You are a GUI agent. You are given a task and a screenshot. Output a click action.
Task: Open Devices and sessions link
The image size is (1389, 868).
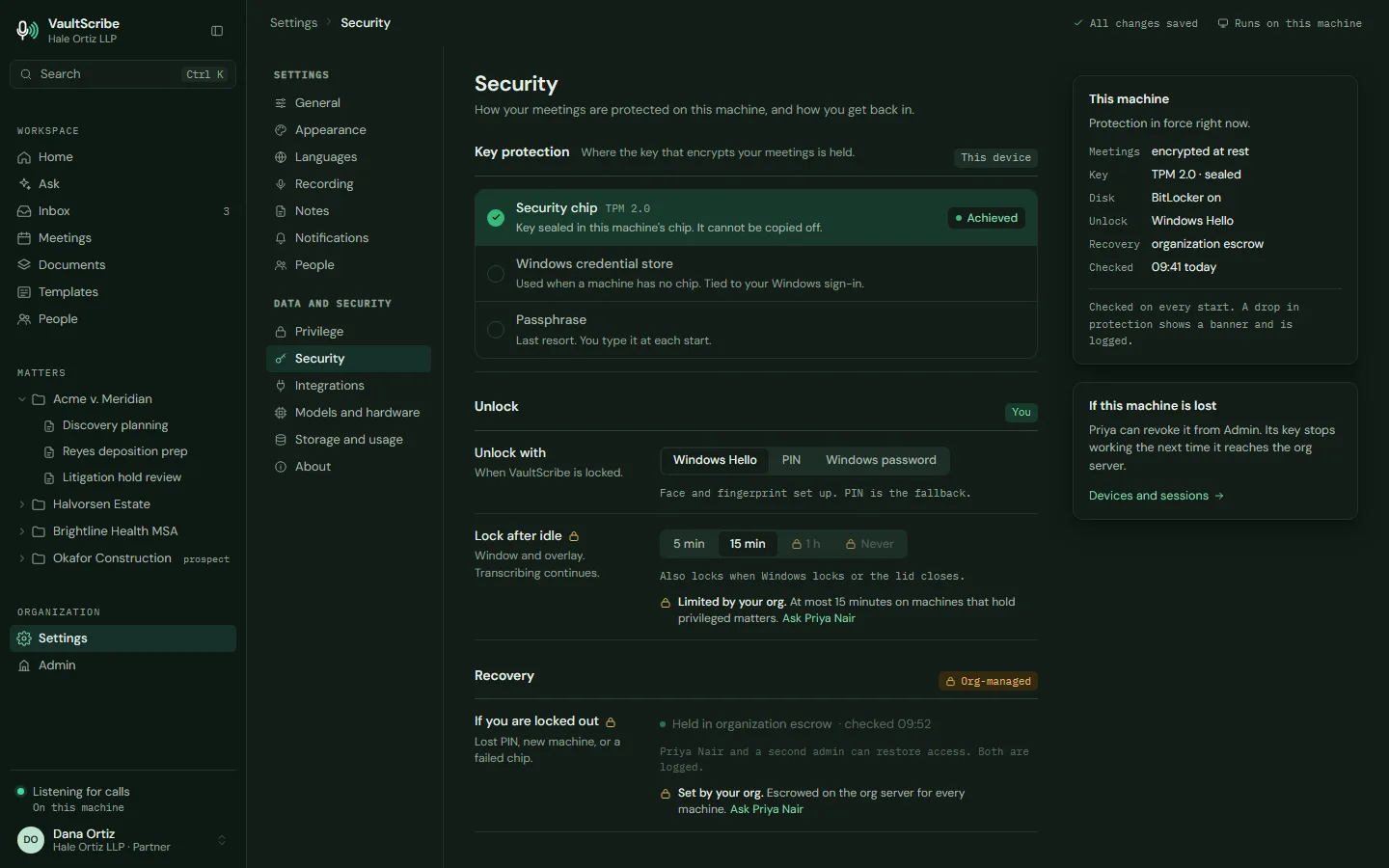[1157, 496]
